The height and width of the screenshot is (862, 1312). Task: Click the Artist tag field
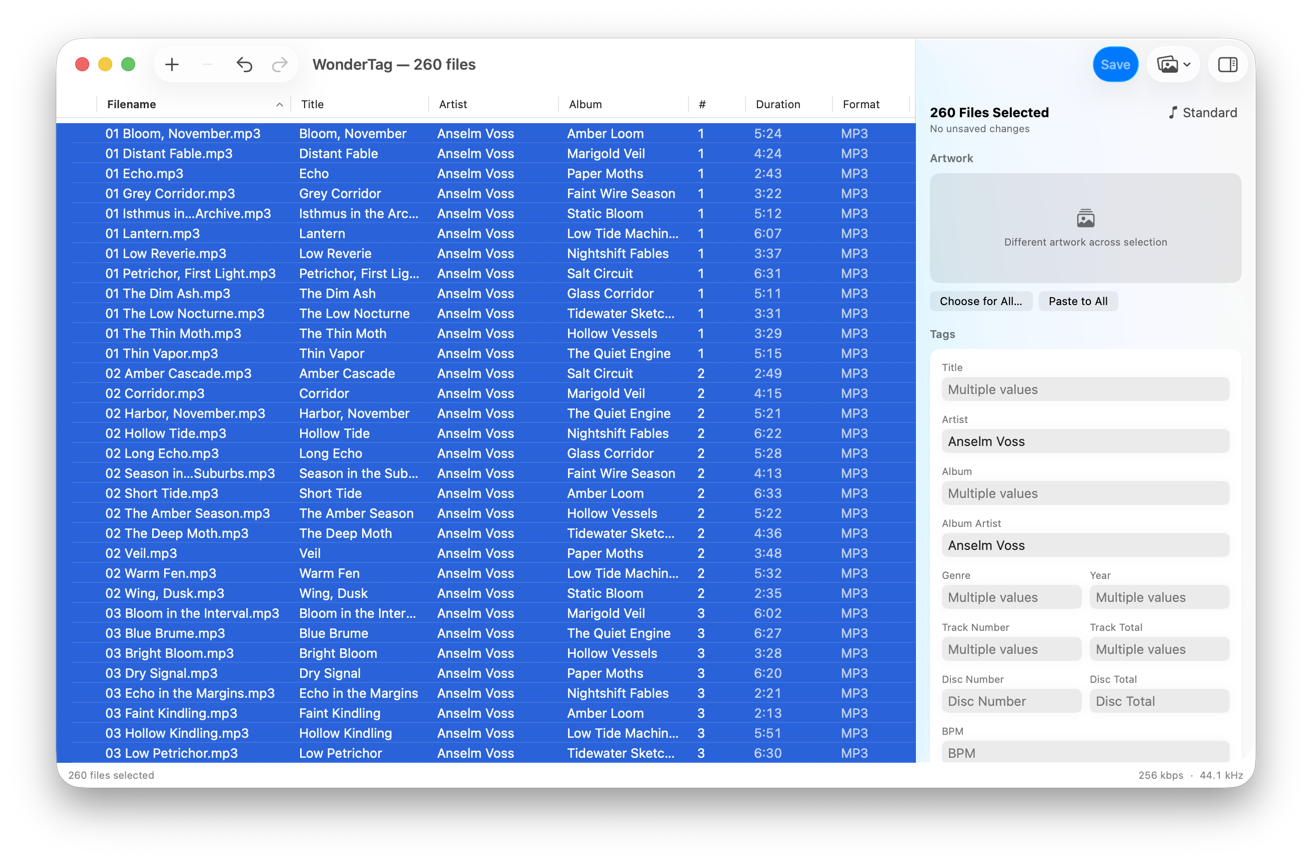[1085, 442]
